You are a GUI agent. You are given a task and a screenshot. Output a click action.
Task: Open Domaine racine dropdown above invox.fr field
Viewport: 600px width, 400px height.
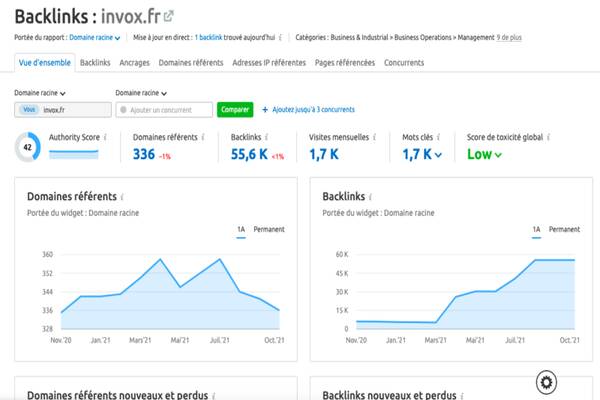click(40, 93)
